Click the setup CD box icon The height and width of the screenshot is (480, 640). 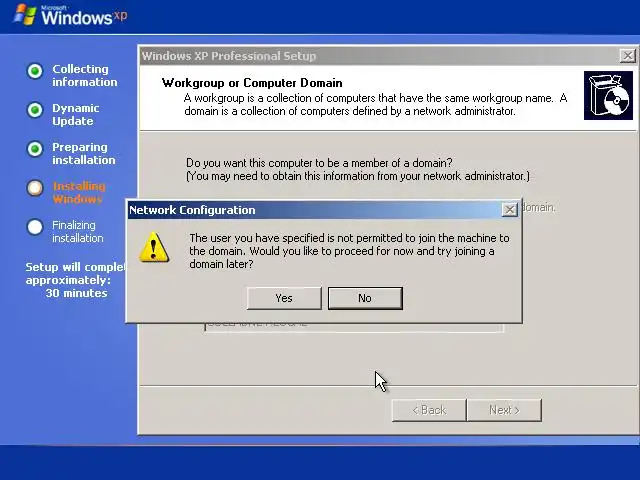tap(608, 96)
